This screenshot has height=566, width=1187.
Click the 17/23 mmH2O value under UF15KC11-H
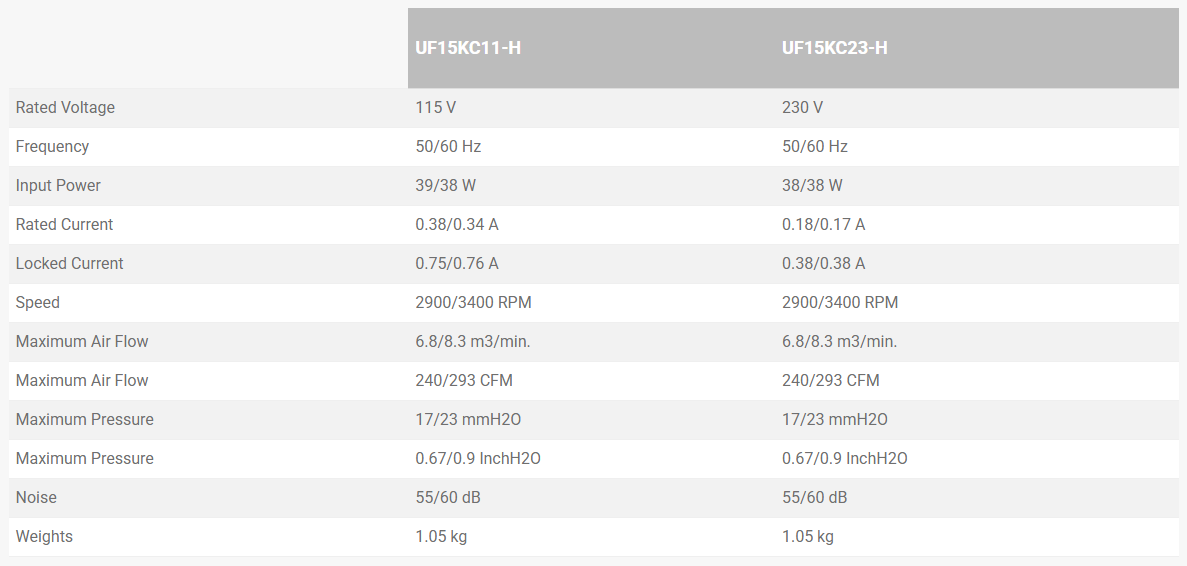[x=468, y=419]
